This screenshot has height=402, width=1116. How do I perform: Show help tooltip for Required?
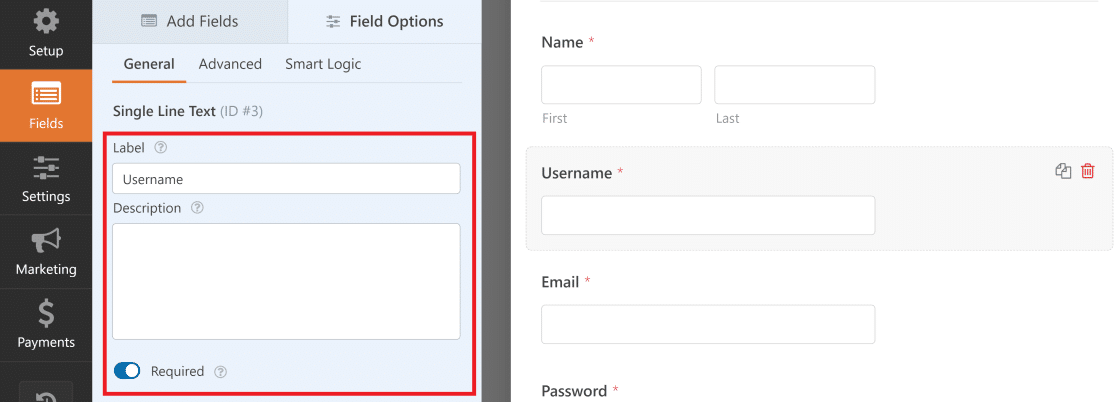221,371
